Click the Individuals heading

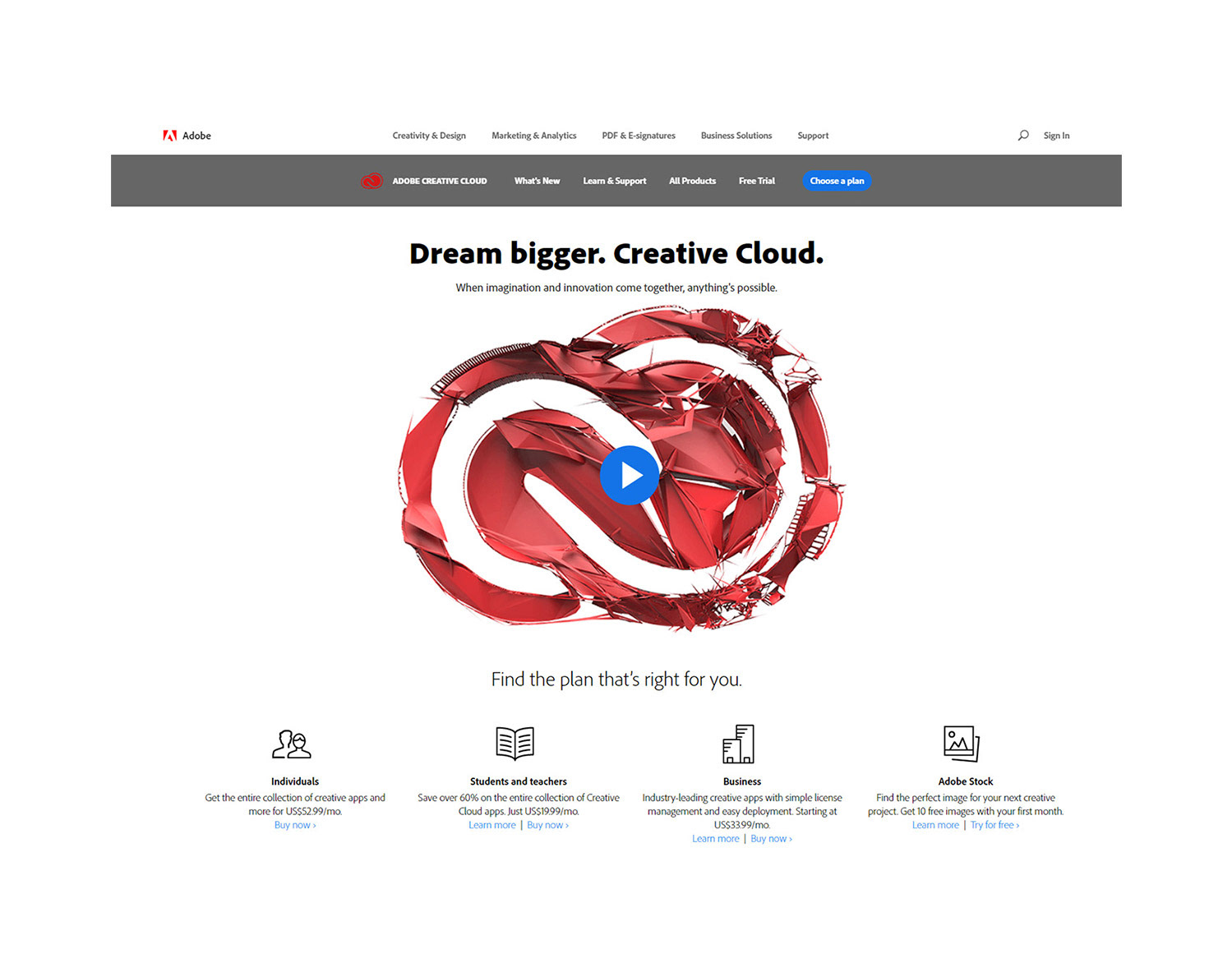(x=295, y=781)
